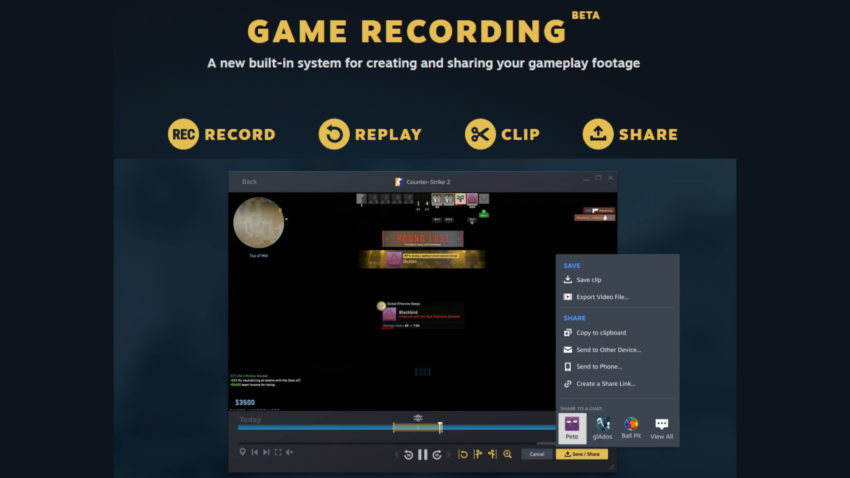
Task: Open View All chats list
Action: (x=661, y=428)
